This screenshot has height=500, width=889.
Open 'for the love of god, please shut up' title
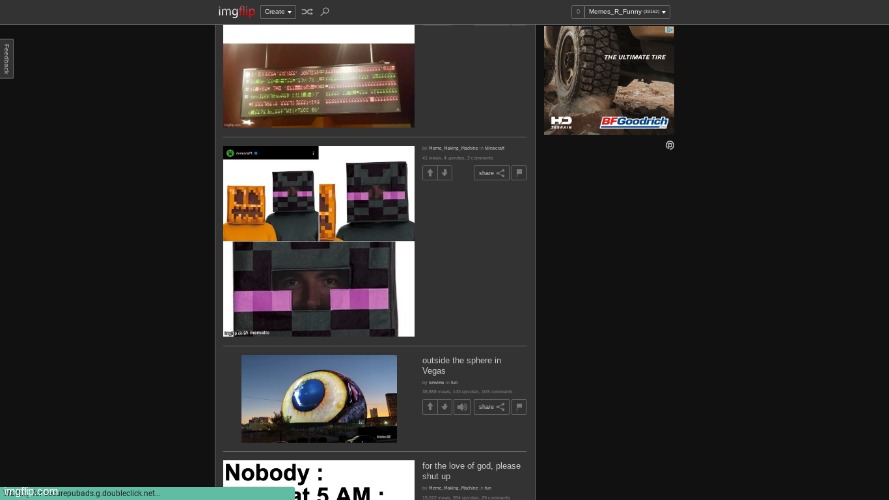(x=471, y=471)
